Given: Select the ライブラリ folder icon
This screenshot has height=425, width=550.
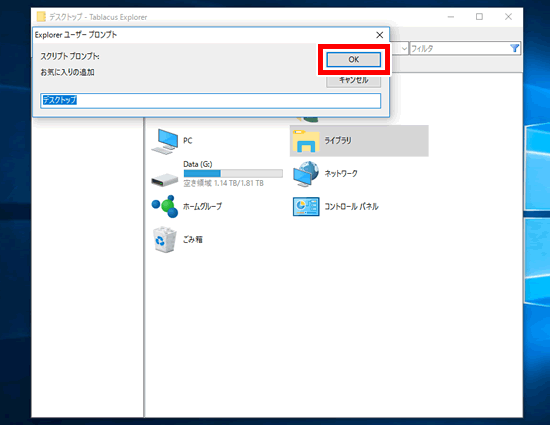Looking at the screenshot, I should [x=306, y=141].
